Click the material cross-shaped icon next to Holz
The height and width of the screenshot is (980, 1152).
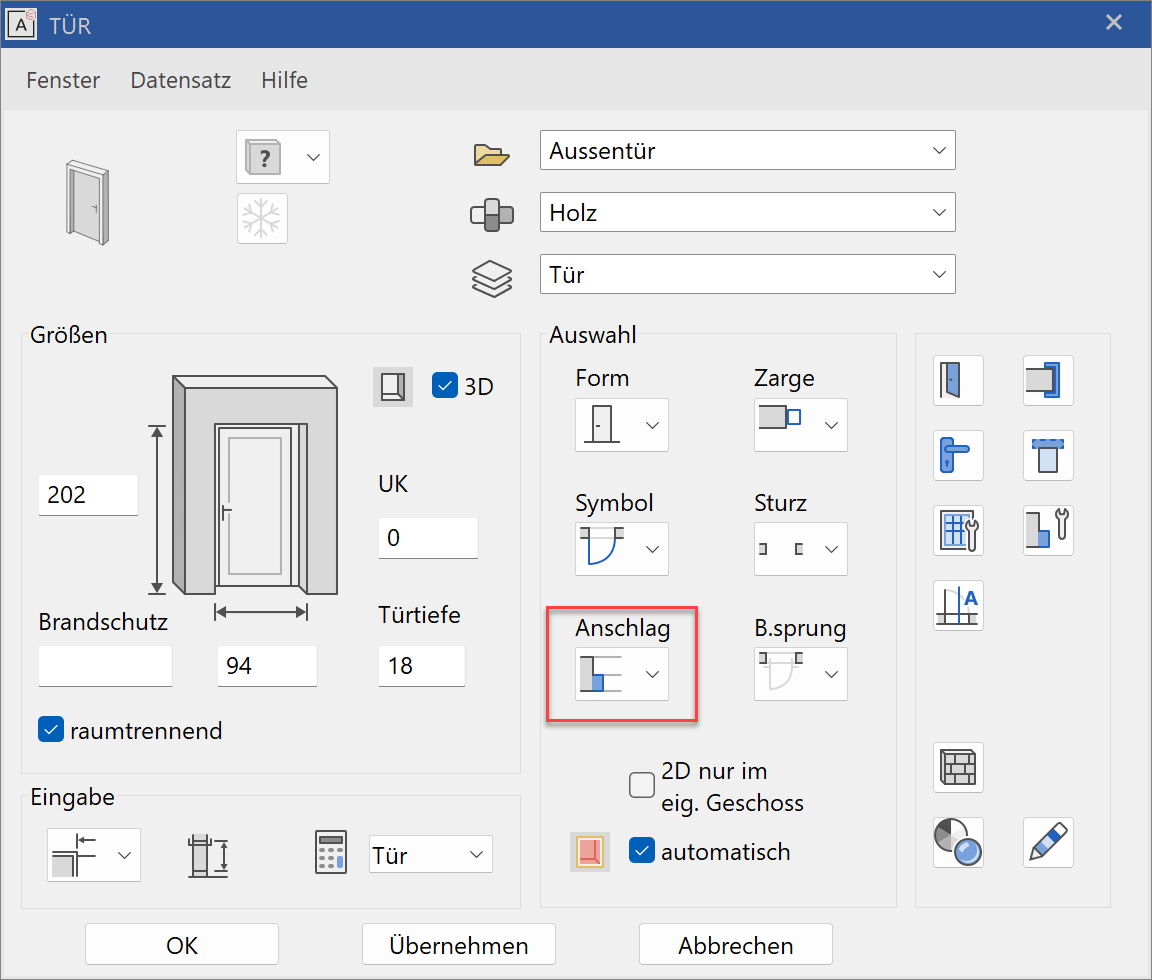point(492,215)
